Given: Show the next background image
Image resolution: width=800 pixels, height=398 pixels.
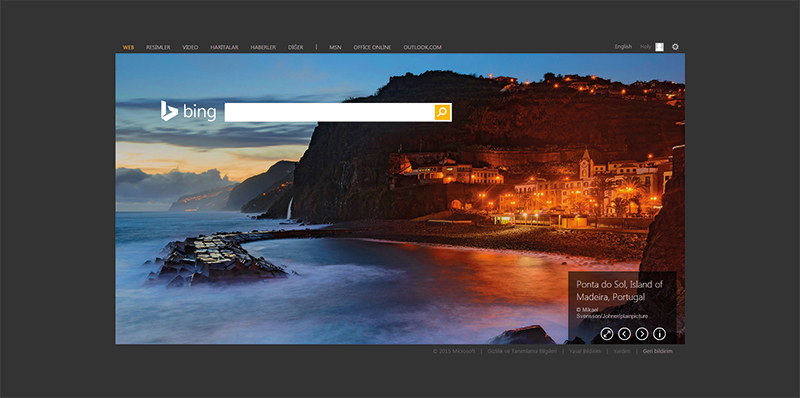Looking at the screenshot, I should tap(642, 334).
